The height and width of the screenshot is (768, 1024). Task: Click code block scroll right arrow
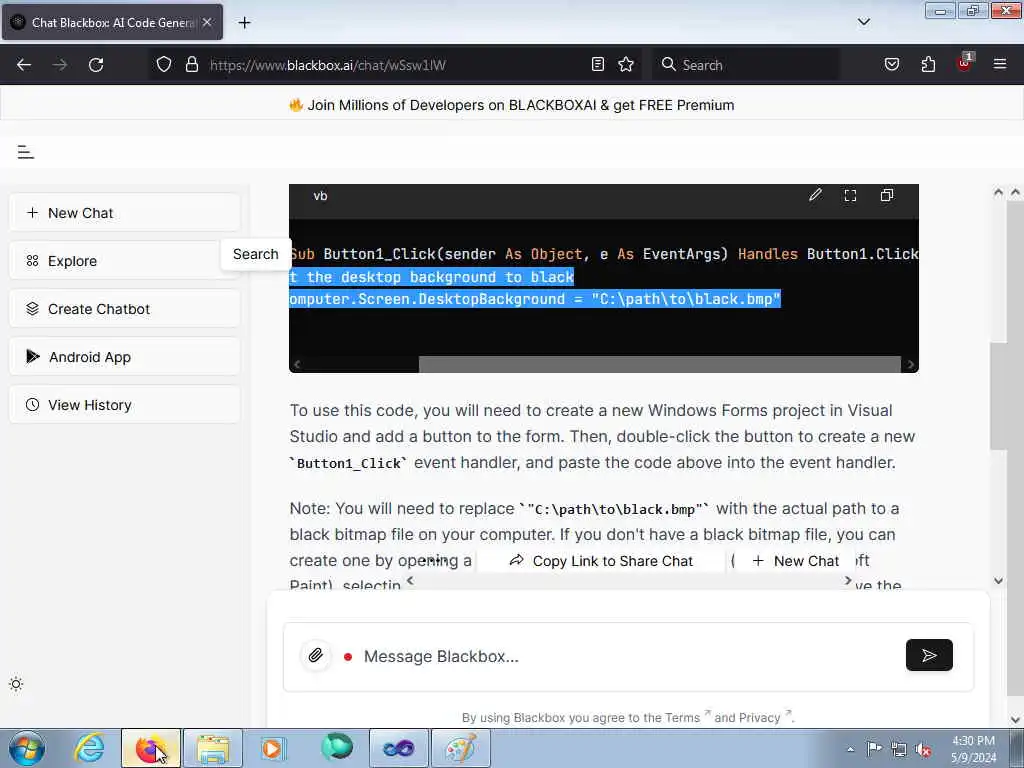[x=910, y=364]
